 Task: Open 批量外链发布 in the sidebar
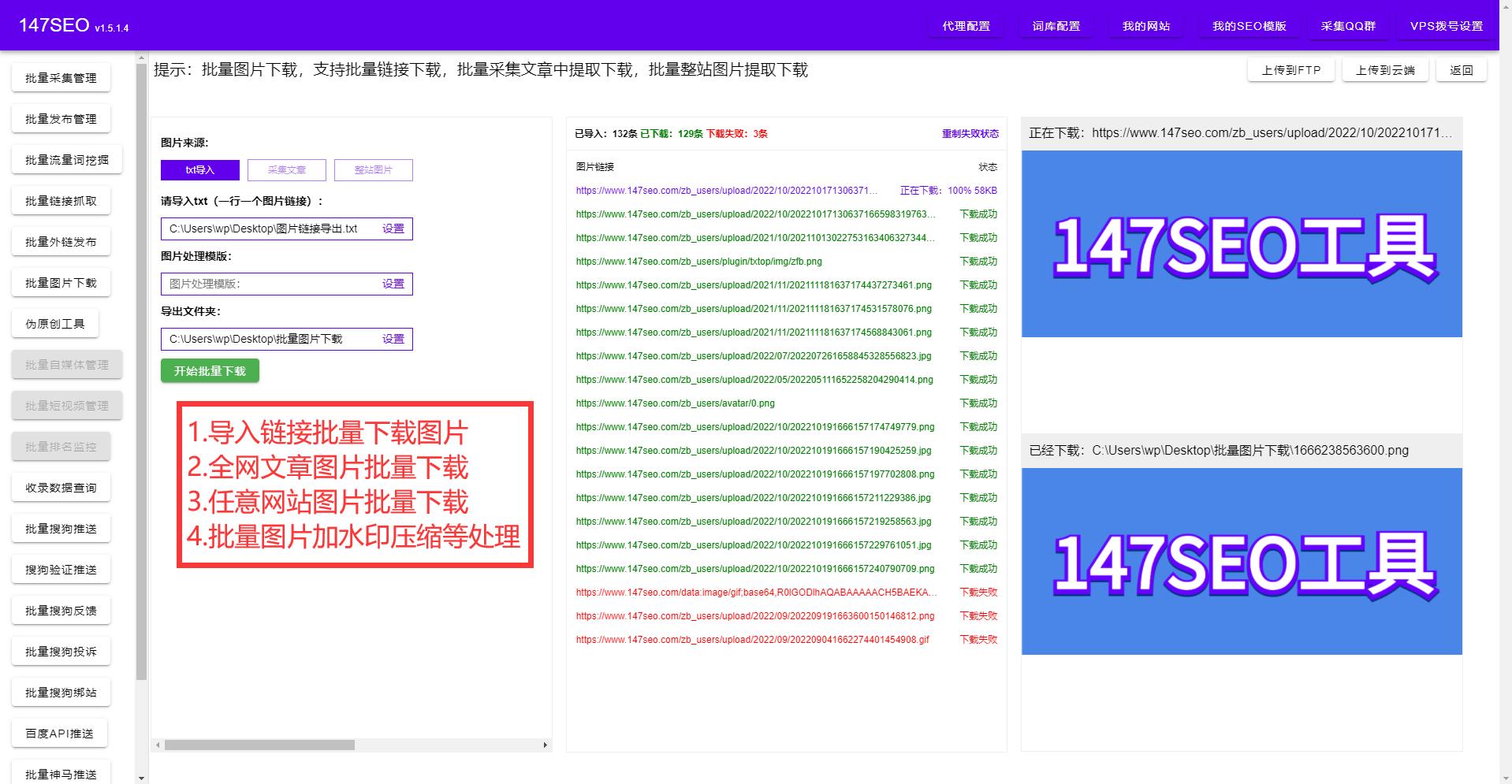61,241
